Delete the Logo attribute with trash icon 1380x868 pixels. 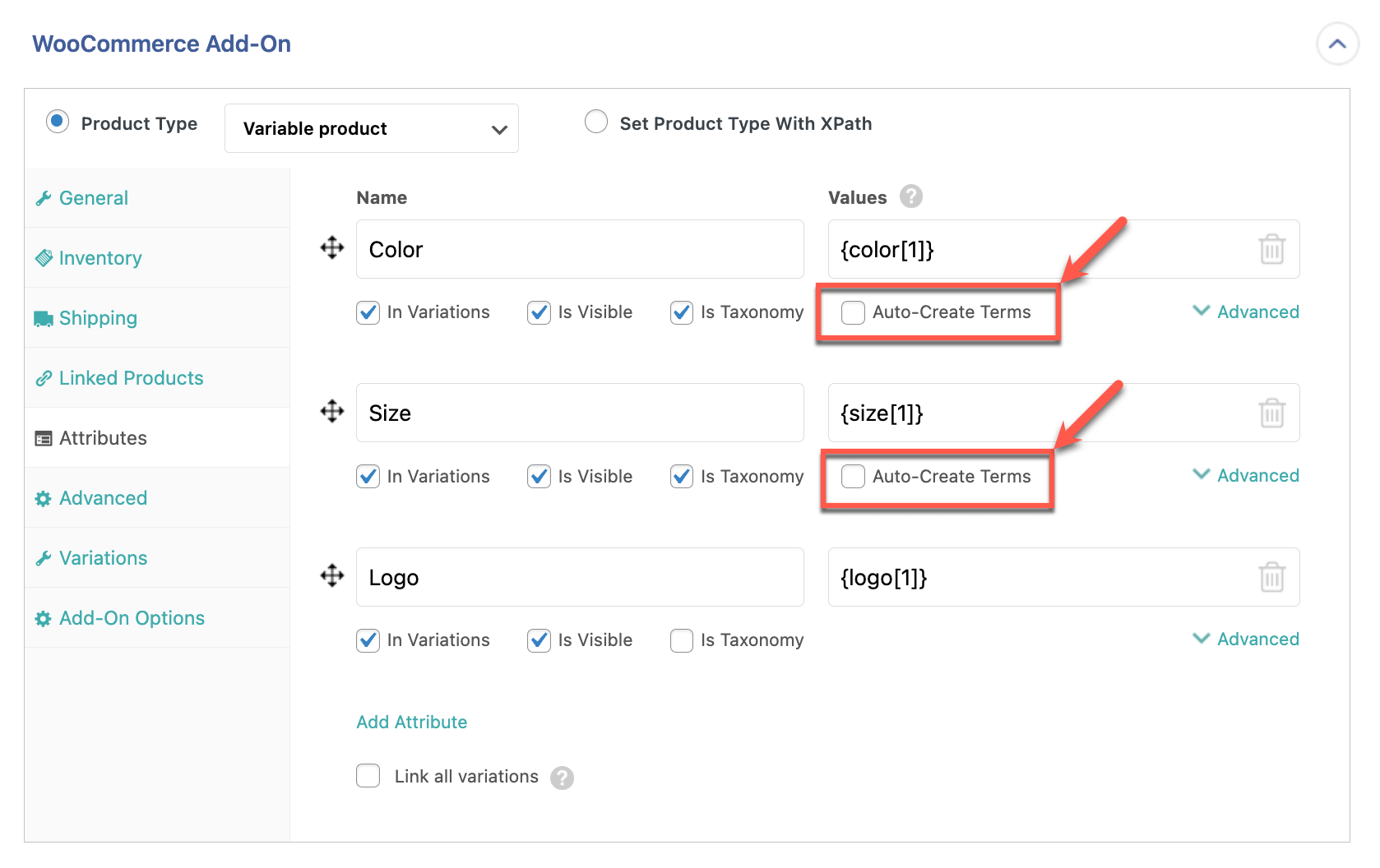[1272, 576]
